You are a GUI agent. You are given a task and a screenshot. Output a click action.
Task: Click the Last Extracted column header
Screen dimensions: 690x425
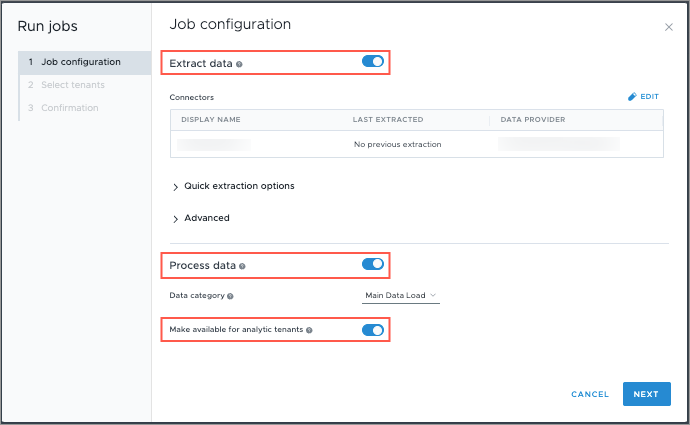[x=388, y=120]
